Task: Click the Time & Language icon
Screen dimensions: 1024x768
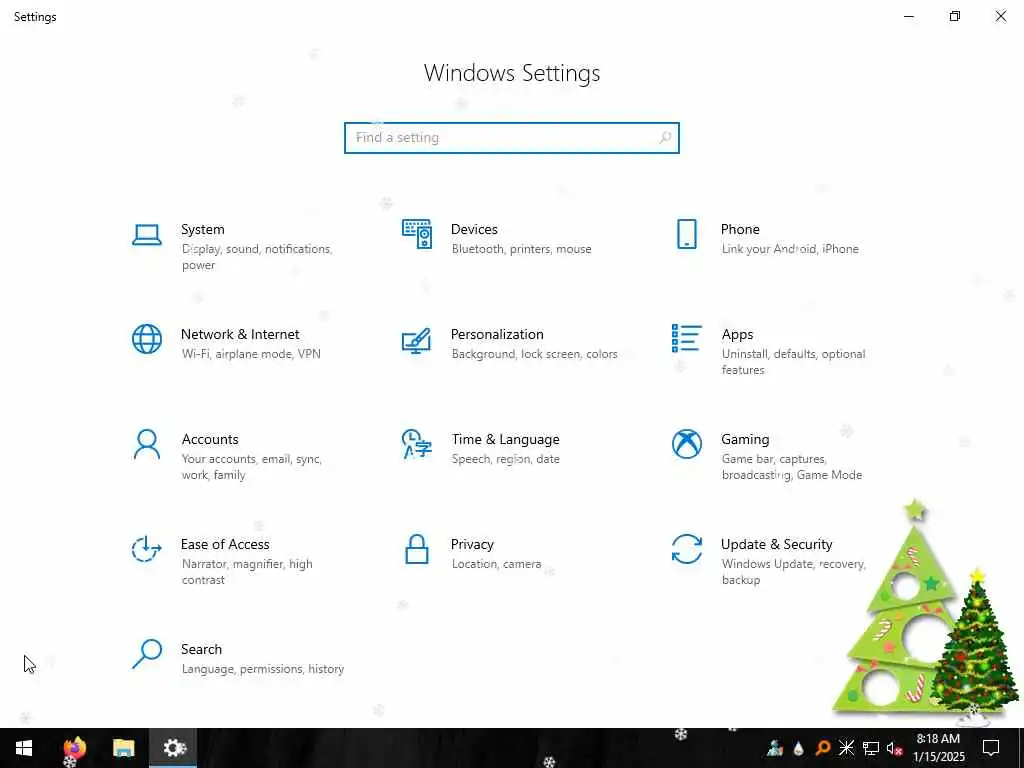Action: (x=417, y=444)
